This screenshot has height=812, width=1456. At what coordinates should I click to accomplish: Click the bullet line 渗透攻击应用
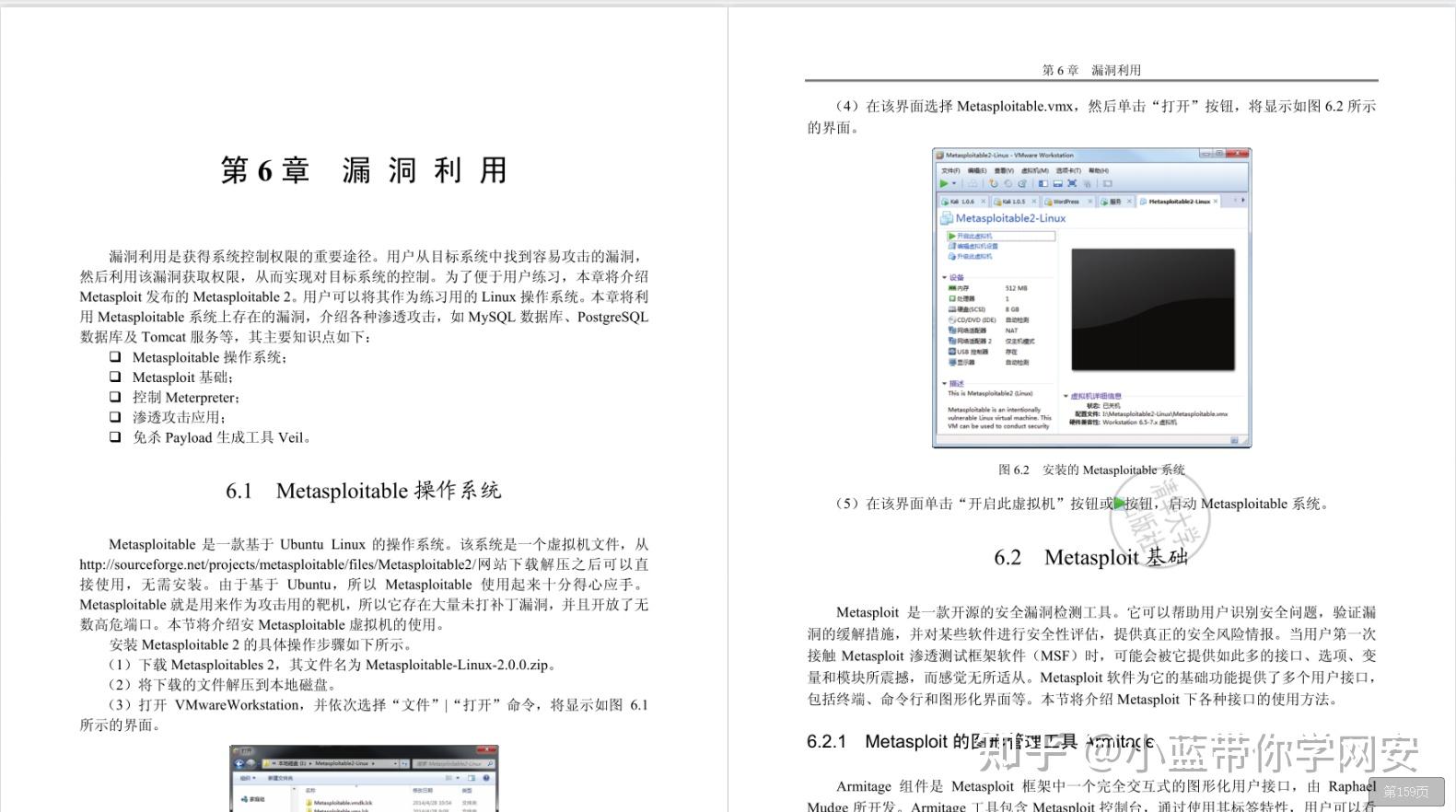click(x=180, y=417)
